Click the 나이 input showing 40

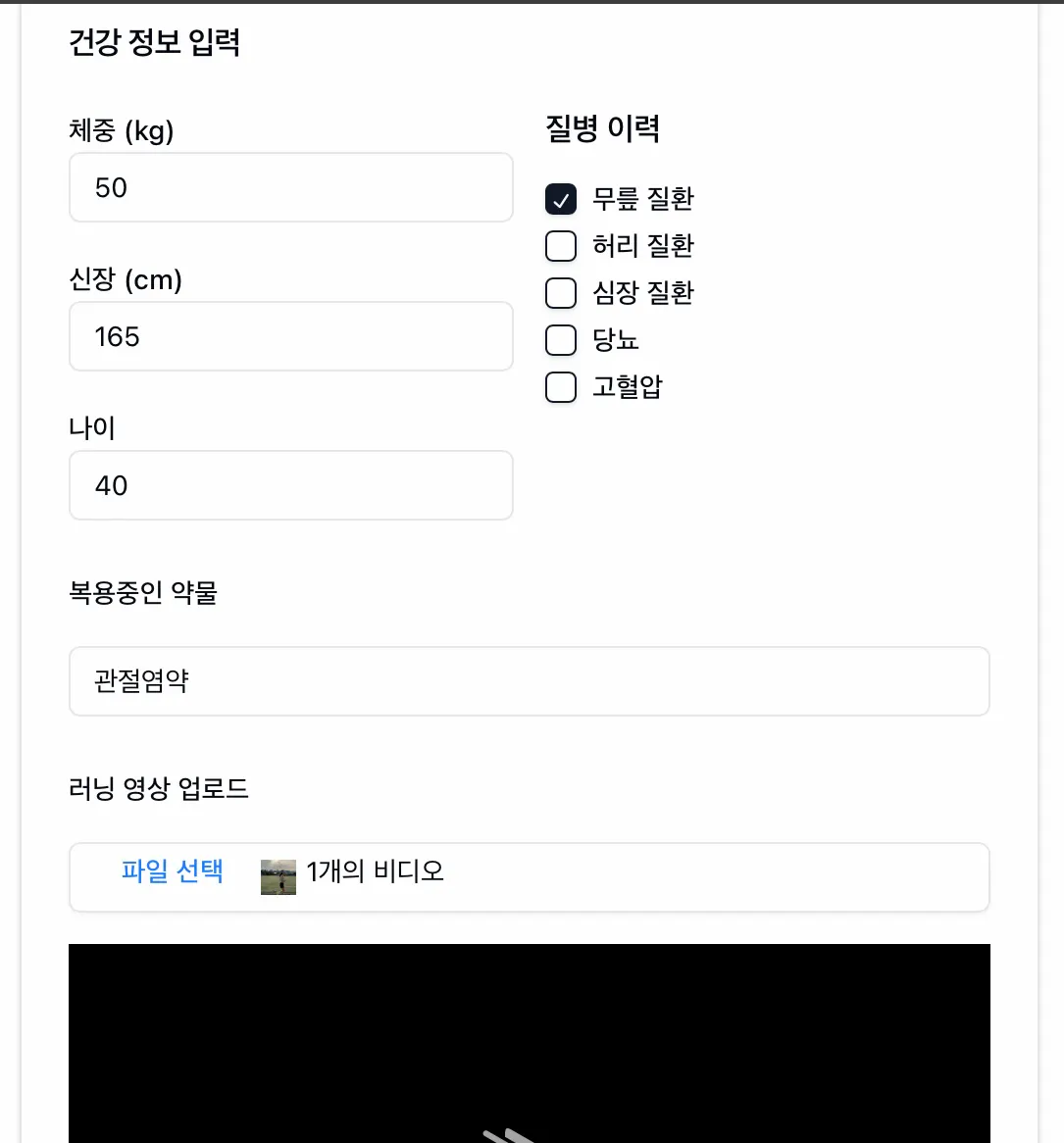click(x=290, y=485)
